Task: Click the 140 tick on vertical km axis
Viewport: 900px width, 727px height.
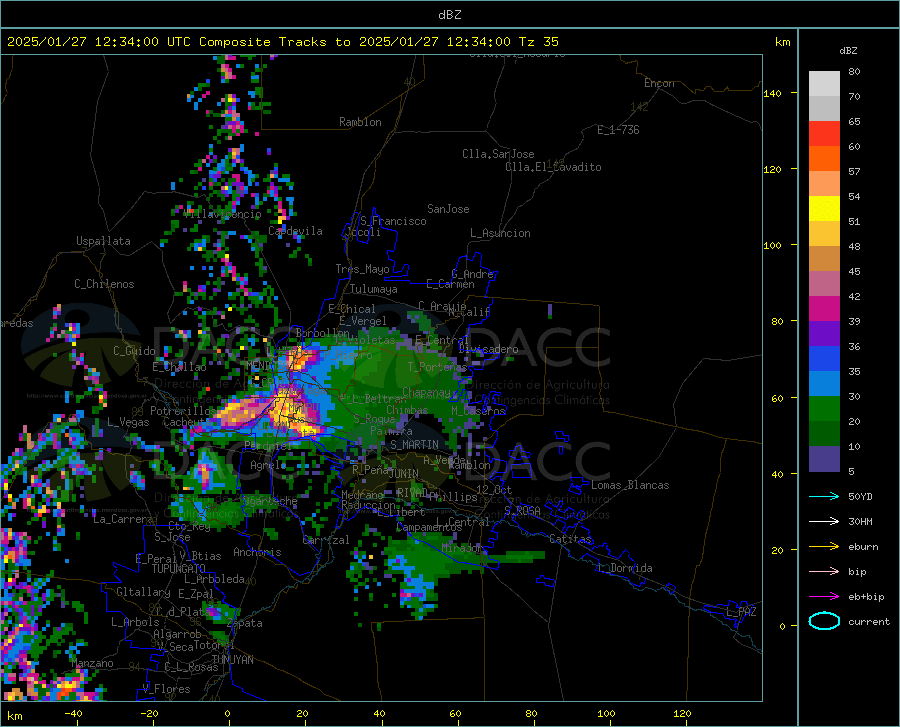Action: pos(772,93)
